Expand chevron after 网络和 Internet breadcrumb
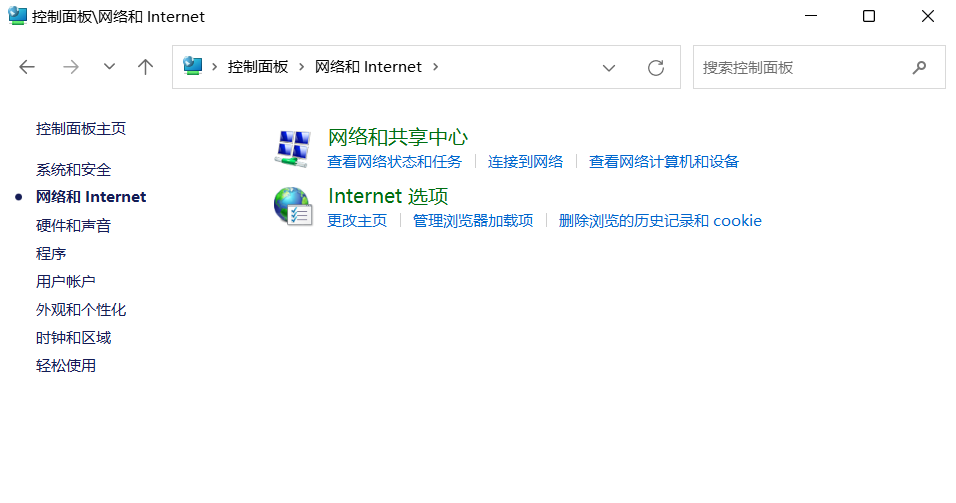The image size is (956, 503). (435, 67)
